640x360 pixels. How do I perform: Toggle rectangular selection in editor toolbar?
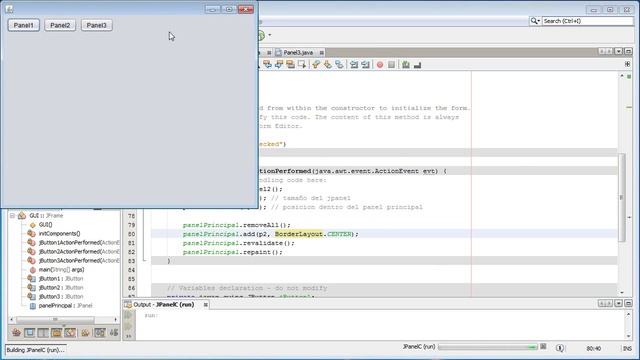(x=302, y=64)
